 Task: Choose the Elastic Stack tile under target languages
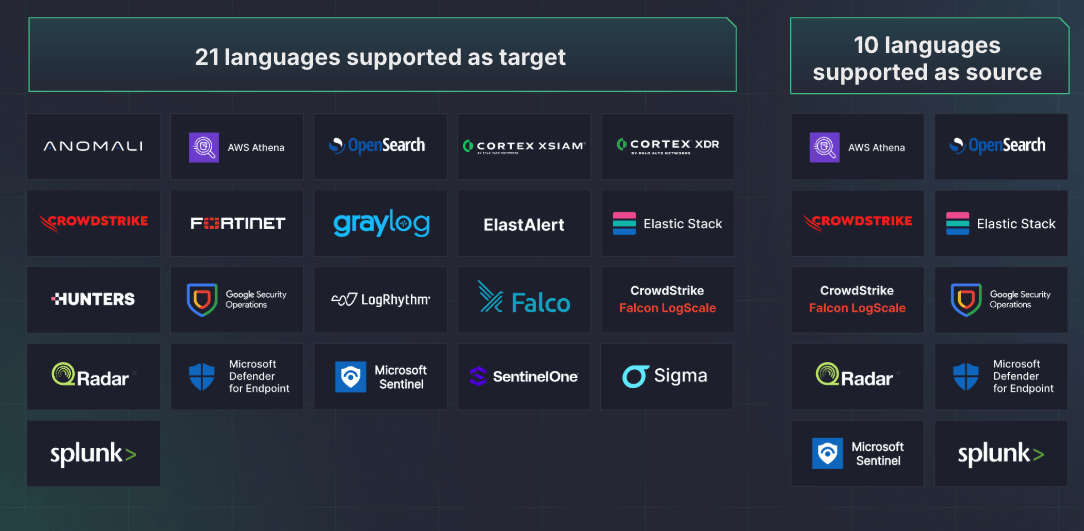pos(667,223)
